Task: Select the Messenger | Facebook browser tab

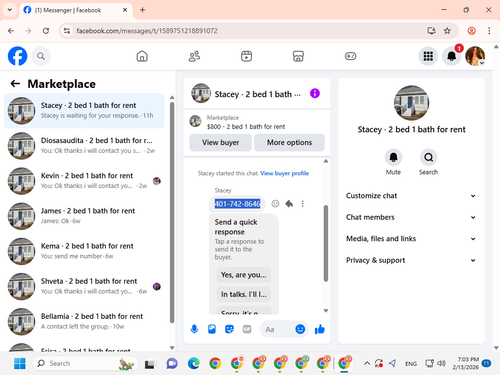Action: click(75, 10)
